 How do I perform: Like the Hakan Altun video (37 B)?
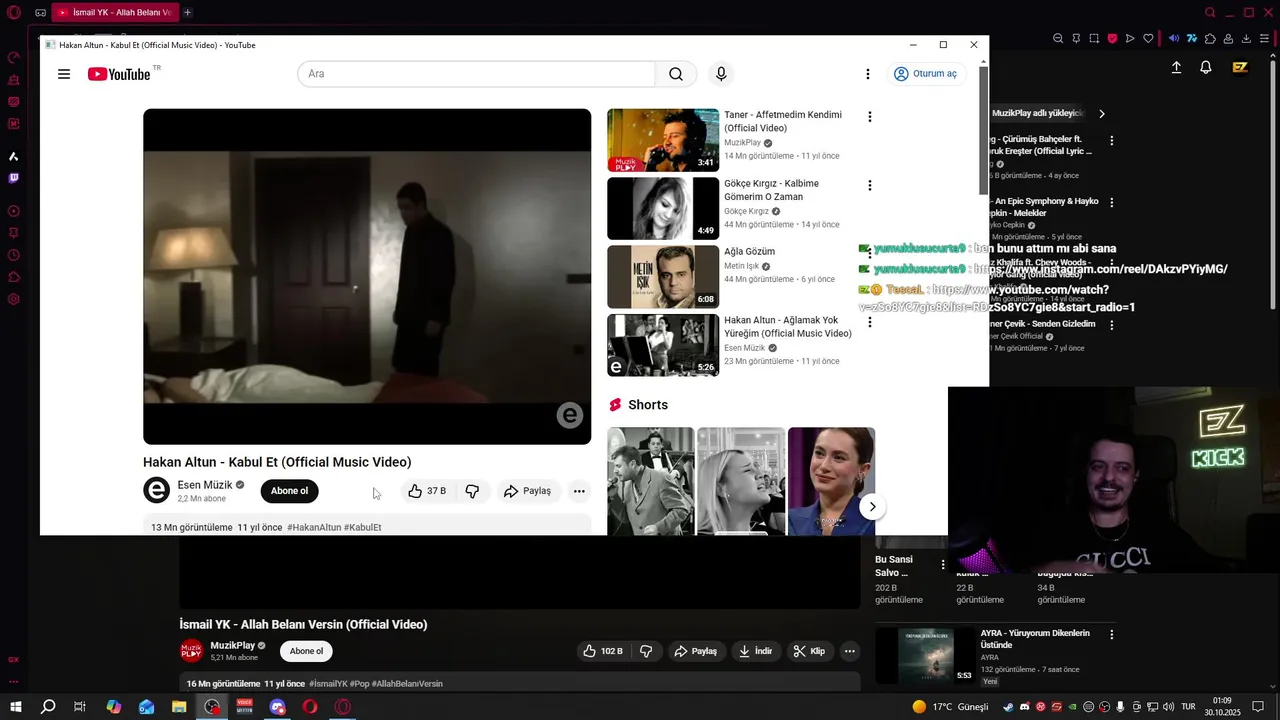pos(427,491)
